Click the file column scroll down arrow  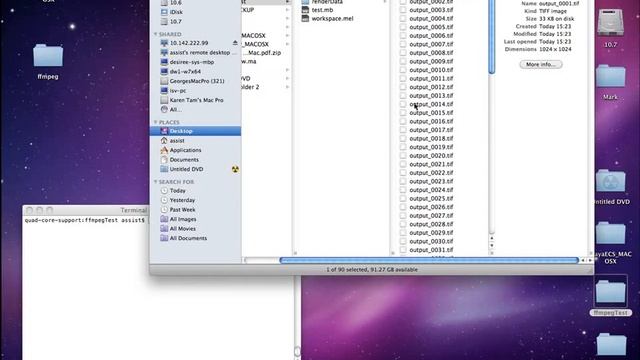tap(491, 246)
